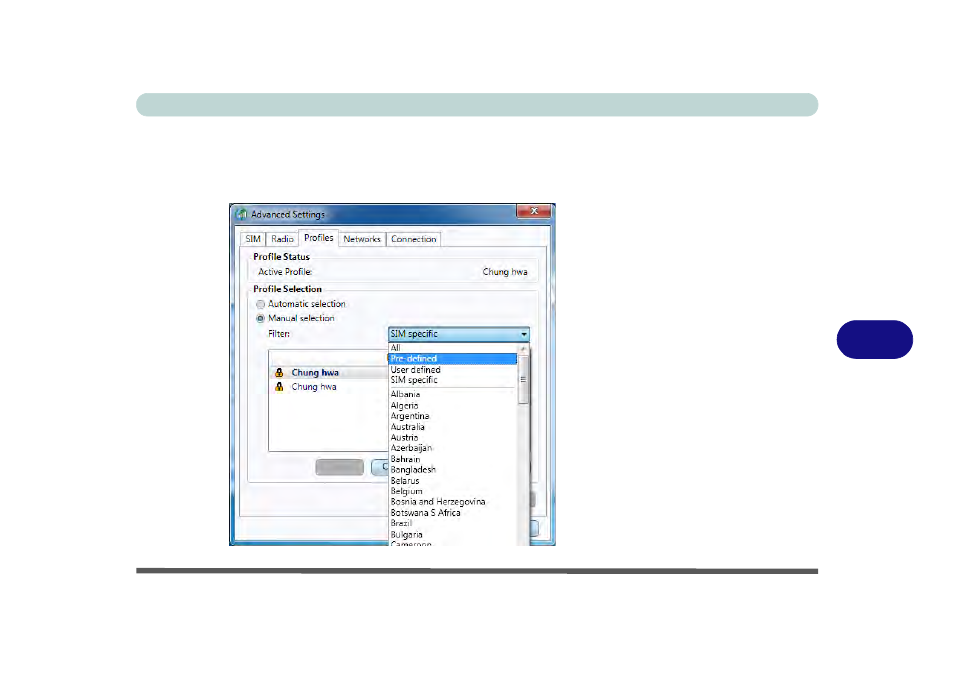
Task: Pick Azerbaijan from the dropdown list
Action: coord(453,448)
